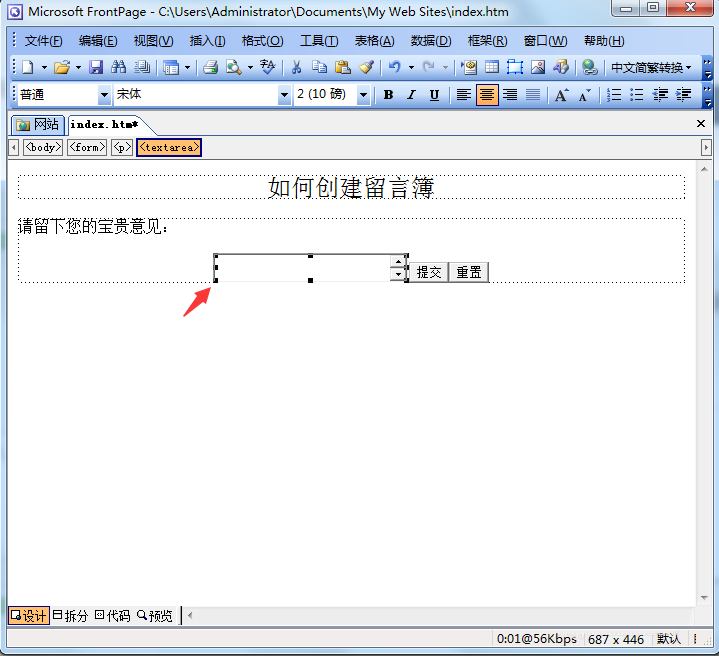
Task: Run the spelling check icon
Action: pyautogui.click(x=268, y=67)
